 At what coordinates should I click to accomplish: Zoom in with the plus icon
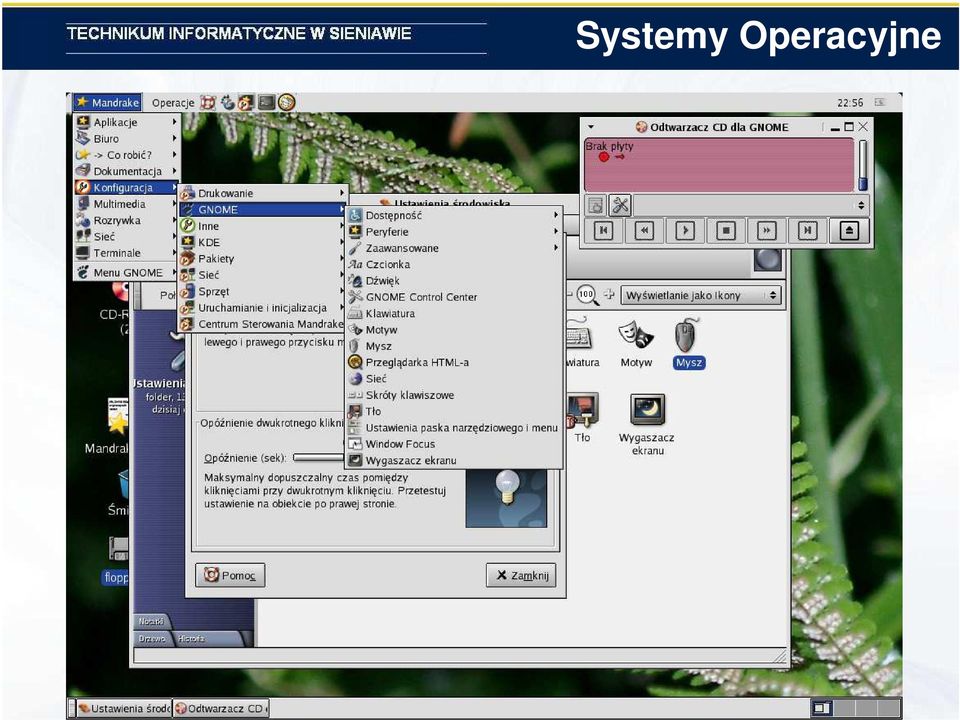click(609, 294)
